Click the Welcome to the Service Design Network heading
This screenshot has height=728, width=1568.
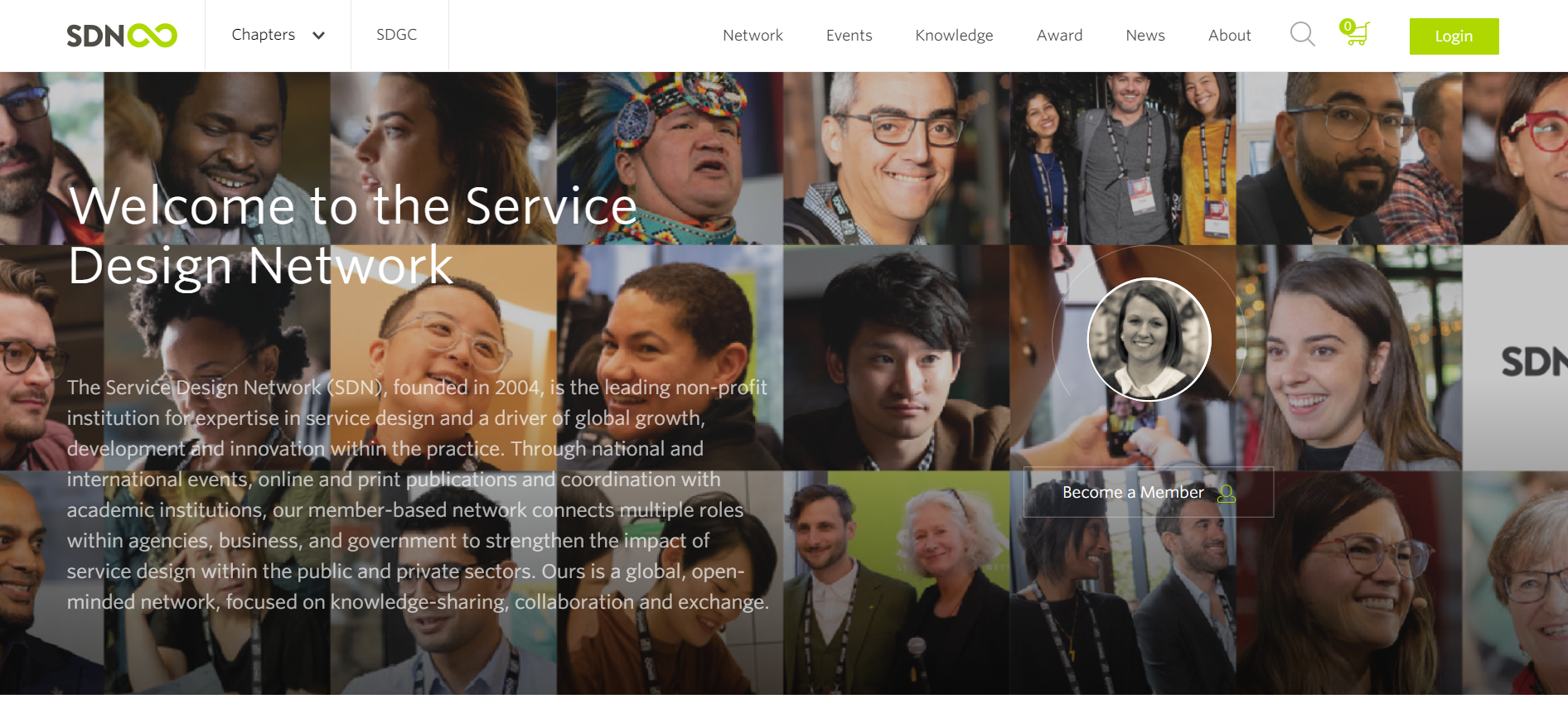pyautogui.click(x=353, y=236)
